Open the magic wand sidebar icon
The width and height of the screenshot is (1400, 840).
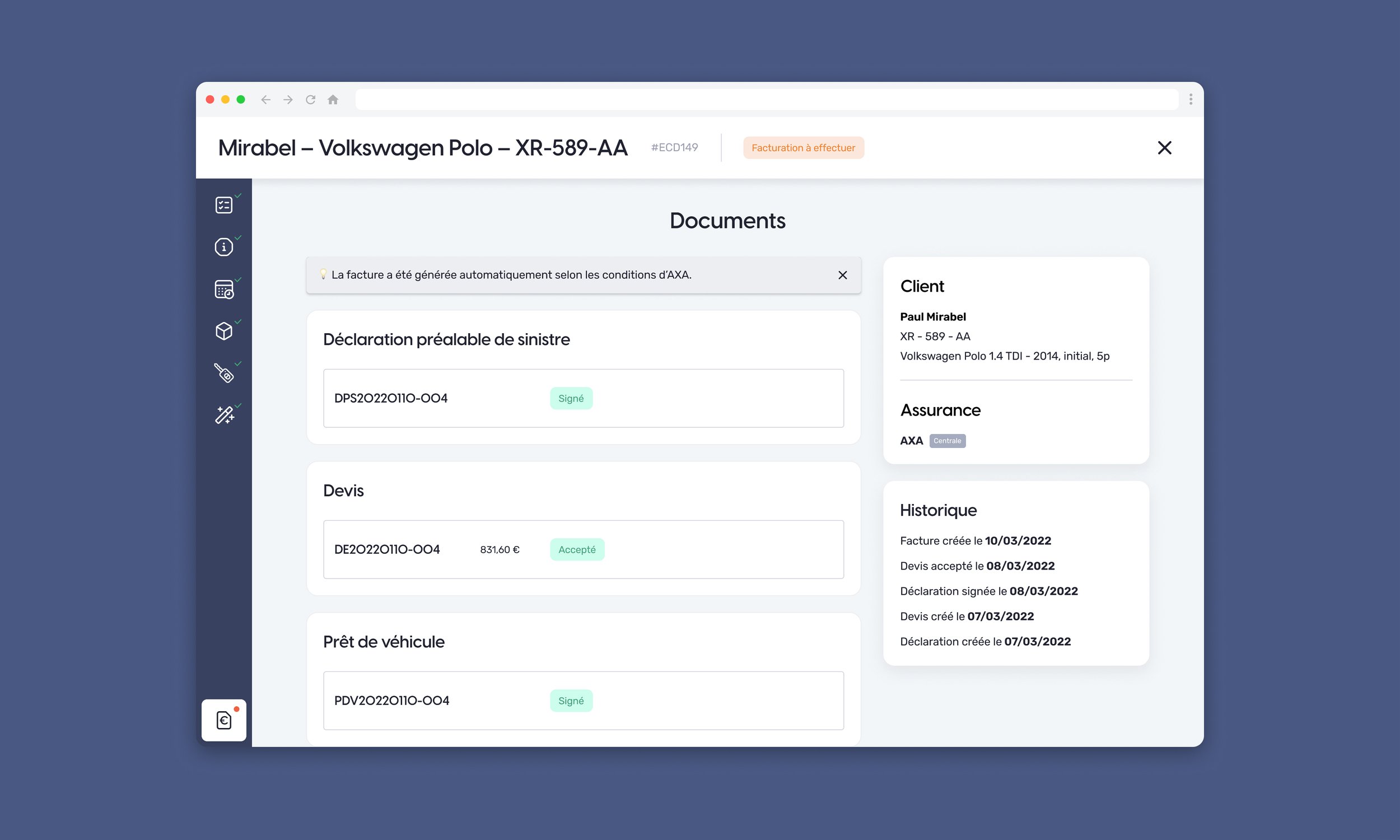(x=224, y=415)
